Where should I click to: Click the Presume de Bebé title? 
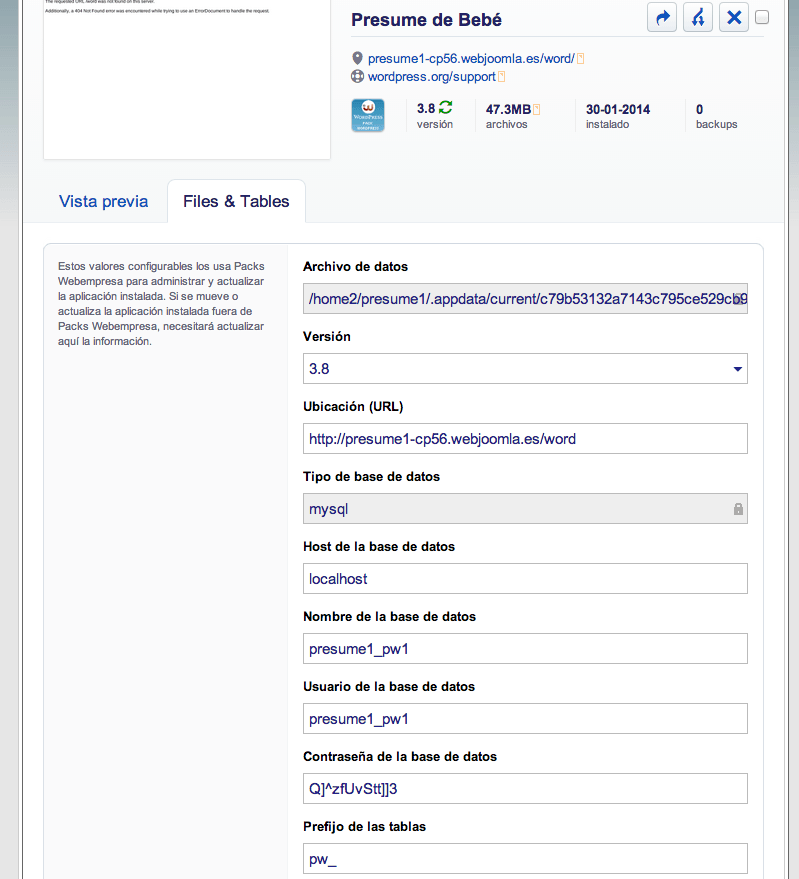coord(426,20)
